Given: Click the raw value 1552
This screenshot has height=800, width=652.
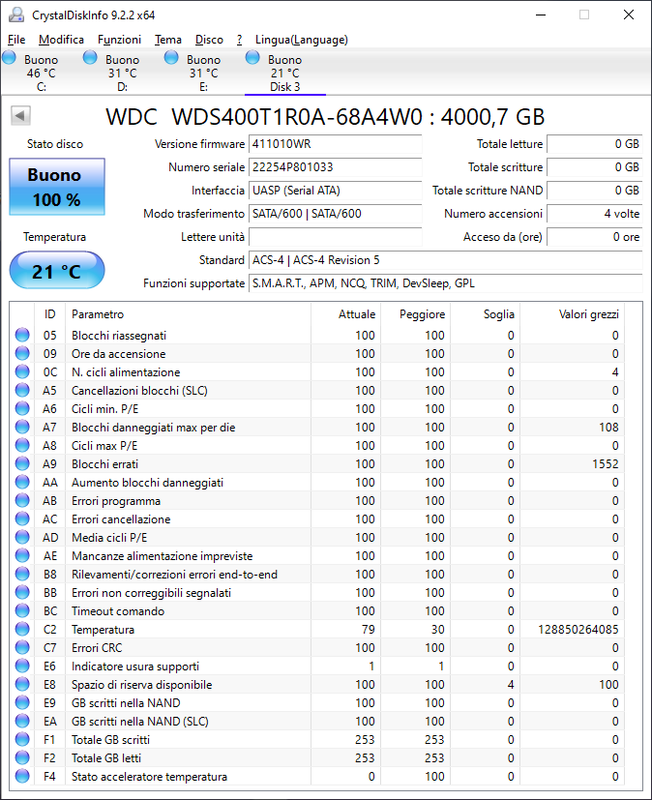Looking at the screenshot, I should click(605, 464).
